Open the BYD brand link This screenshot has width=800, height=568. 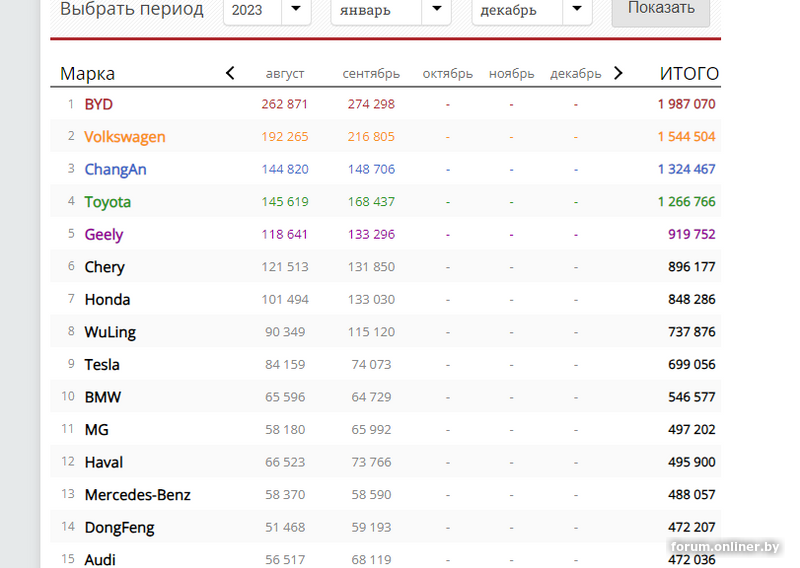click(x=98, y=104)
